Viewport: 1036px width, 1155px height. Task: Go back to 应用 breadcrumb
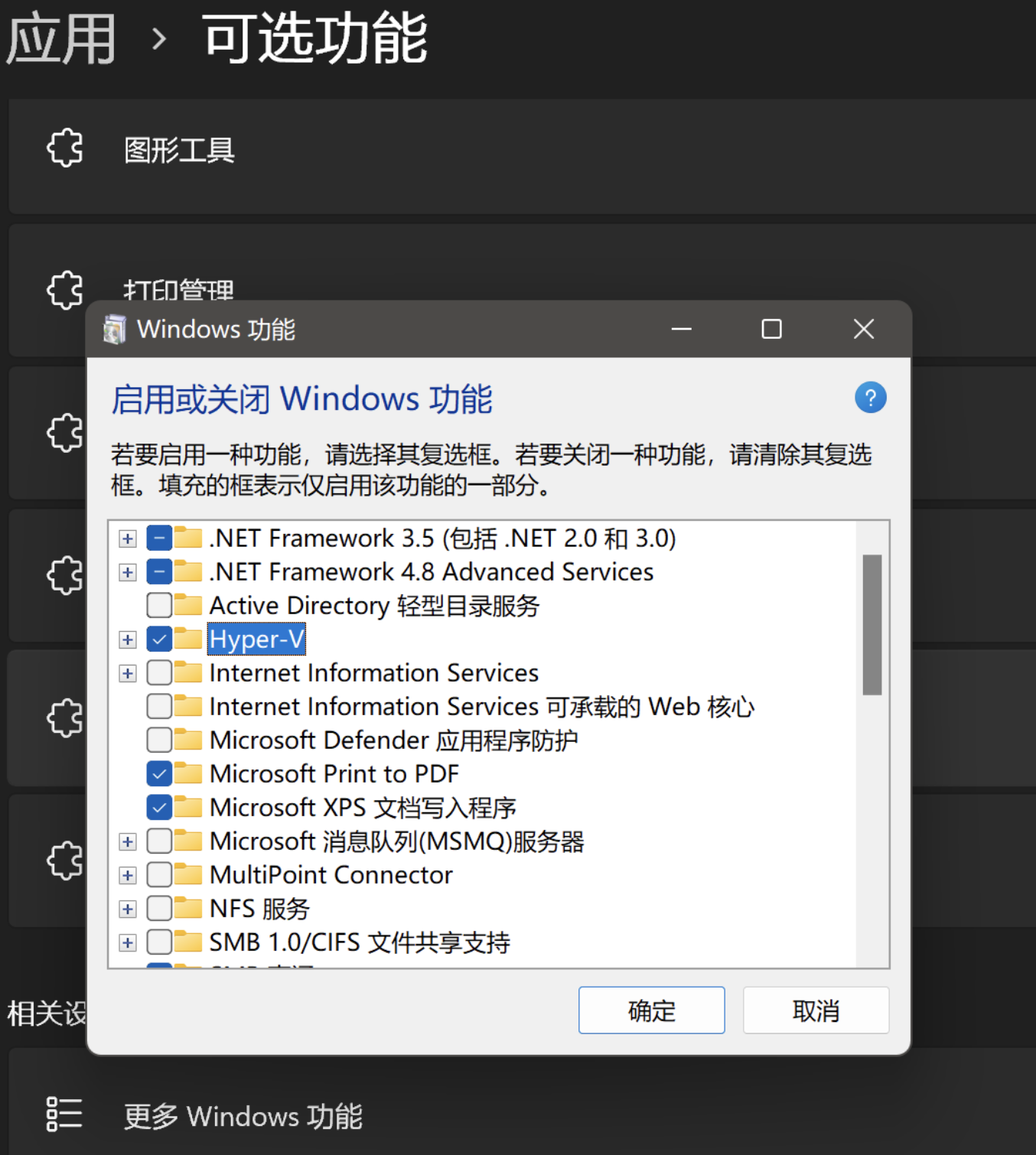[x=61, y=38]
